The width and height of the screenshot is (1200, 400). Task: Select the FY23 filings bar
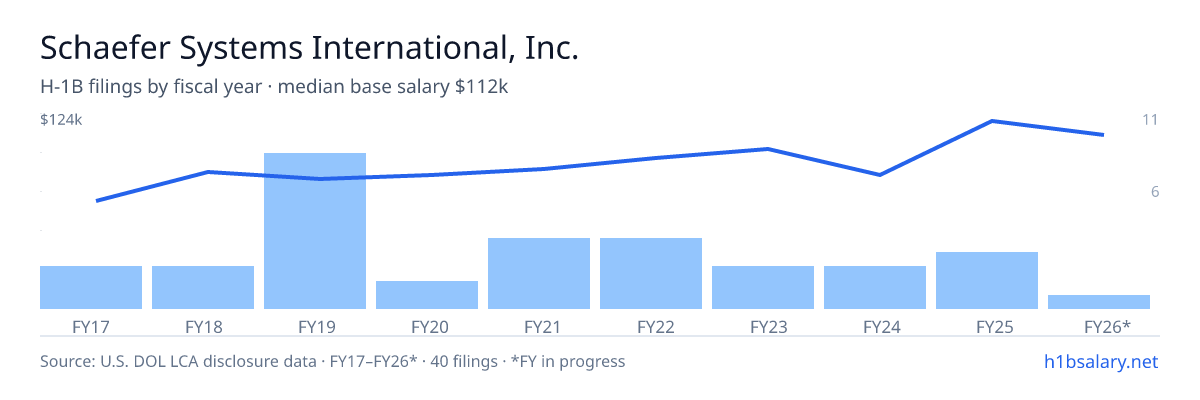tap(763, 287)
